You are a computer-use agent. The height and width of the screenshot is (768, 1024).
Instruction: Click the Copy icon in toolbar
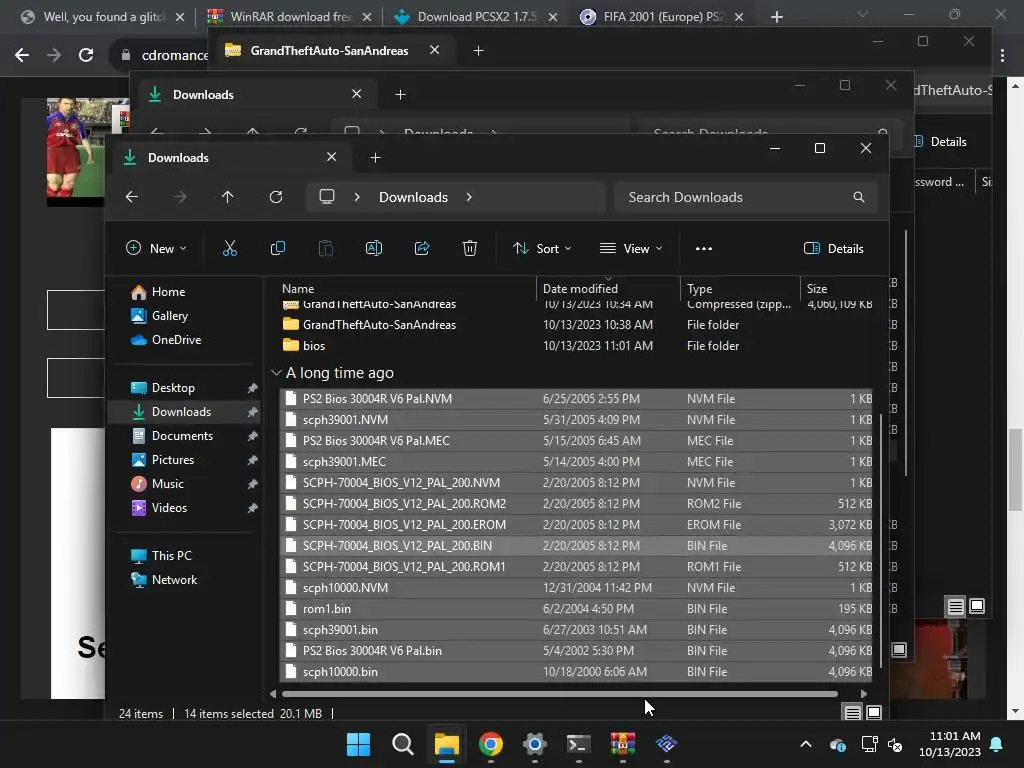pyautogui.click(x=278, y=248)
